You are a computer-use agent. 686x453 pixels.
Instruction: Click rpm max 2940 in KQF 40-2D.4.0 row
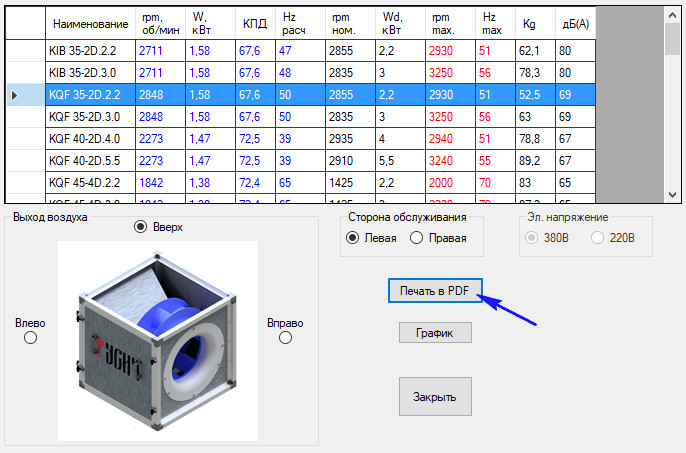point(450,139)
